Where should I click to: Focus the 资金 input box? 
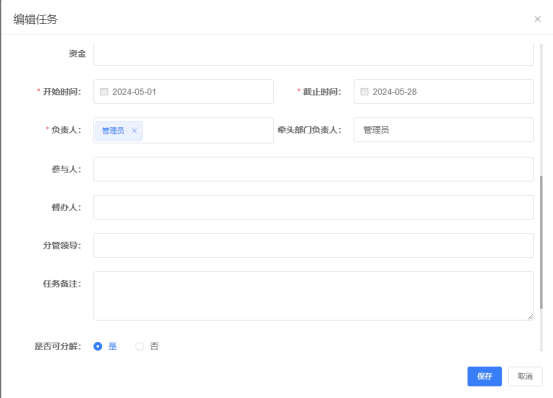pyautogui.click(x=313, y=54)
